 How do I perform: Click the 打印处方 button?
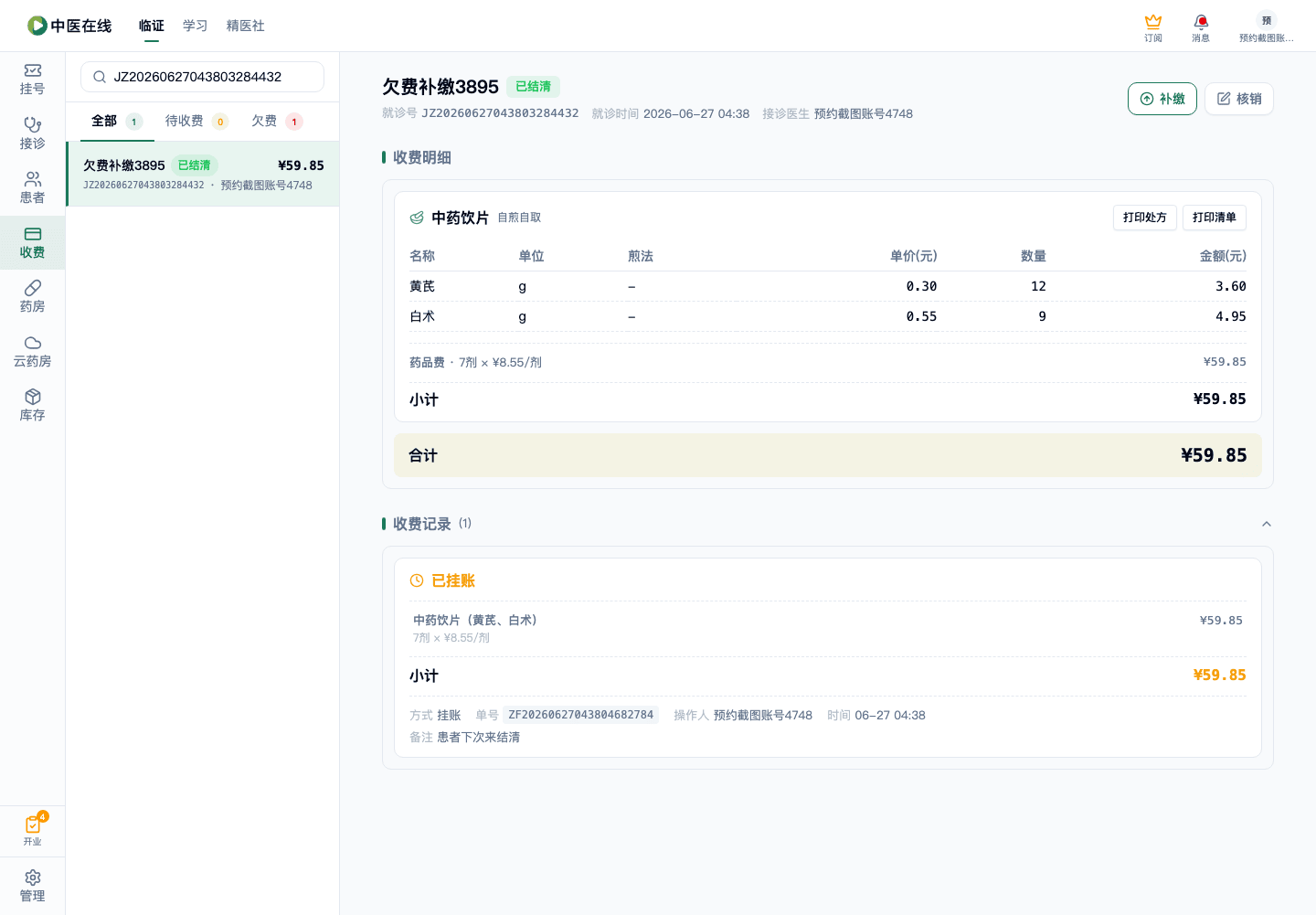pos(1145,218)
